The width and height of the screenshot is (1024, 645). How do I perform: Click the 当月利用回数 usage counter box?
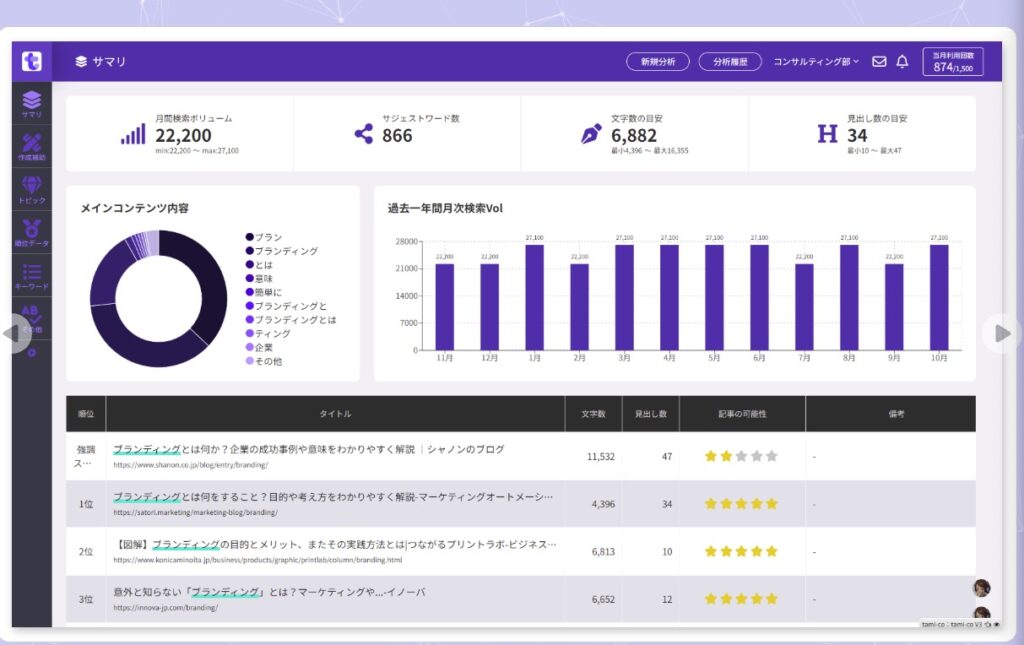click(x=952, y=62)
